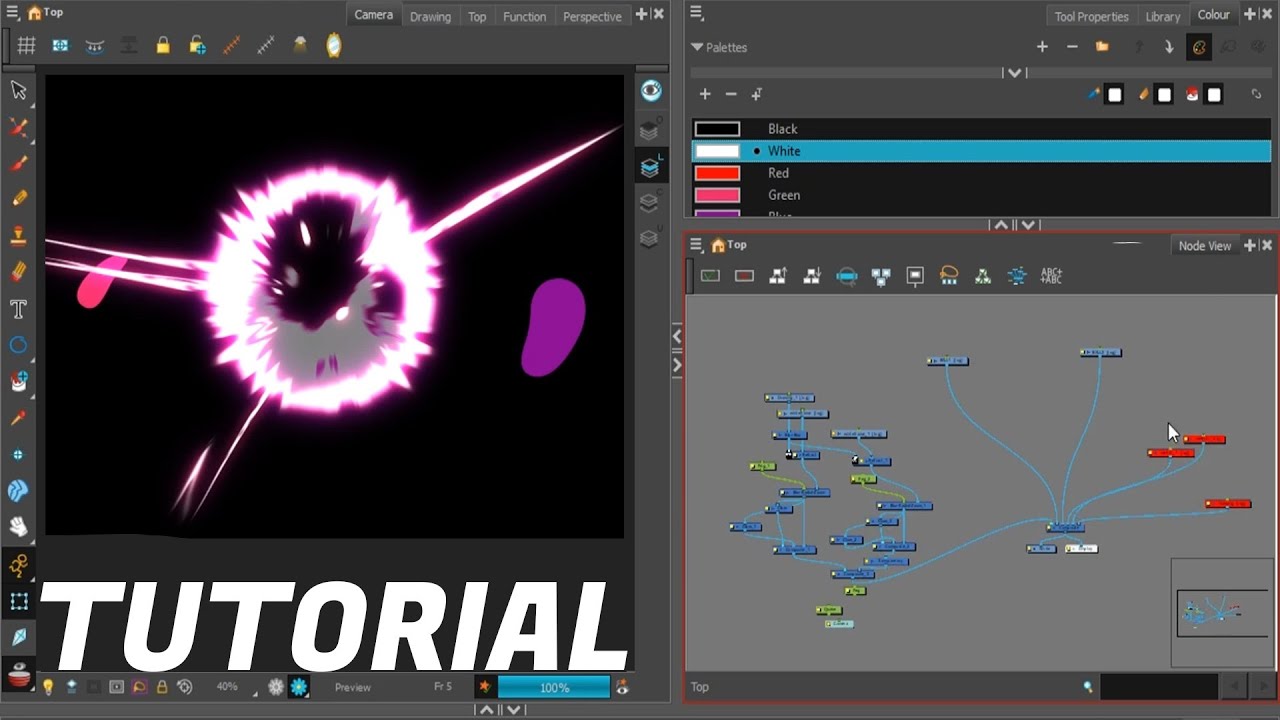Open the 40% zoom level dropdown

[x=227, y=687]
